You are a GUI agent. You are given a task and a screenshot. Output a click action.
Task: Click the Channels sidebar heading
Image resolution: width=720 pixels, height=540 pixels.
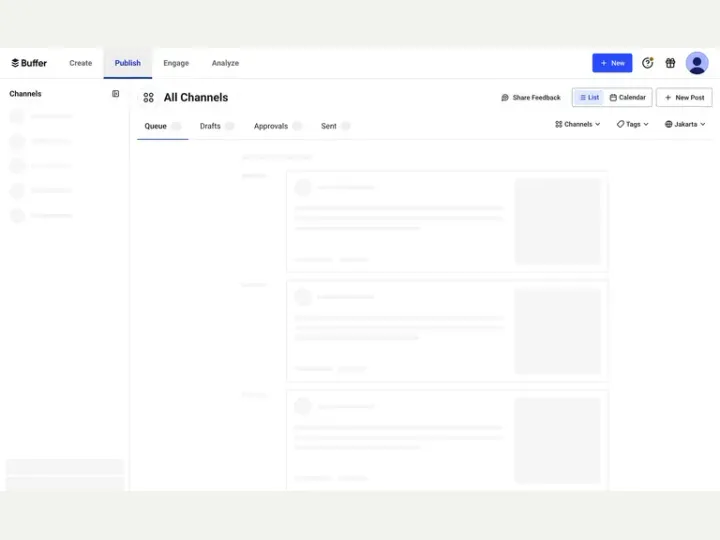[x=25, y=94]
